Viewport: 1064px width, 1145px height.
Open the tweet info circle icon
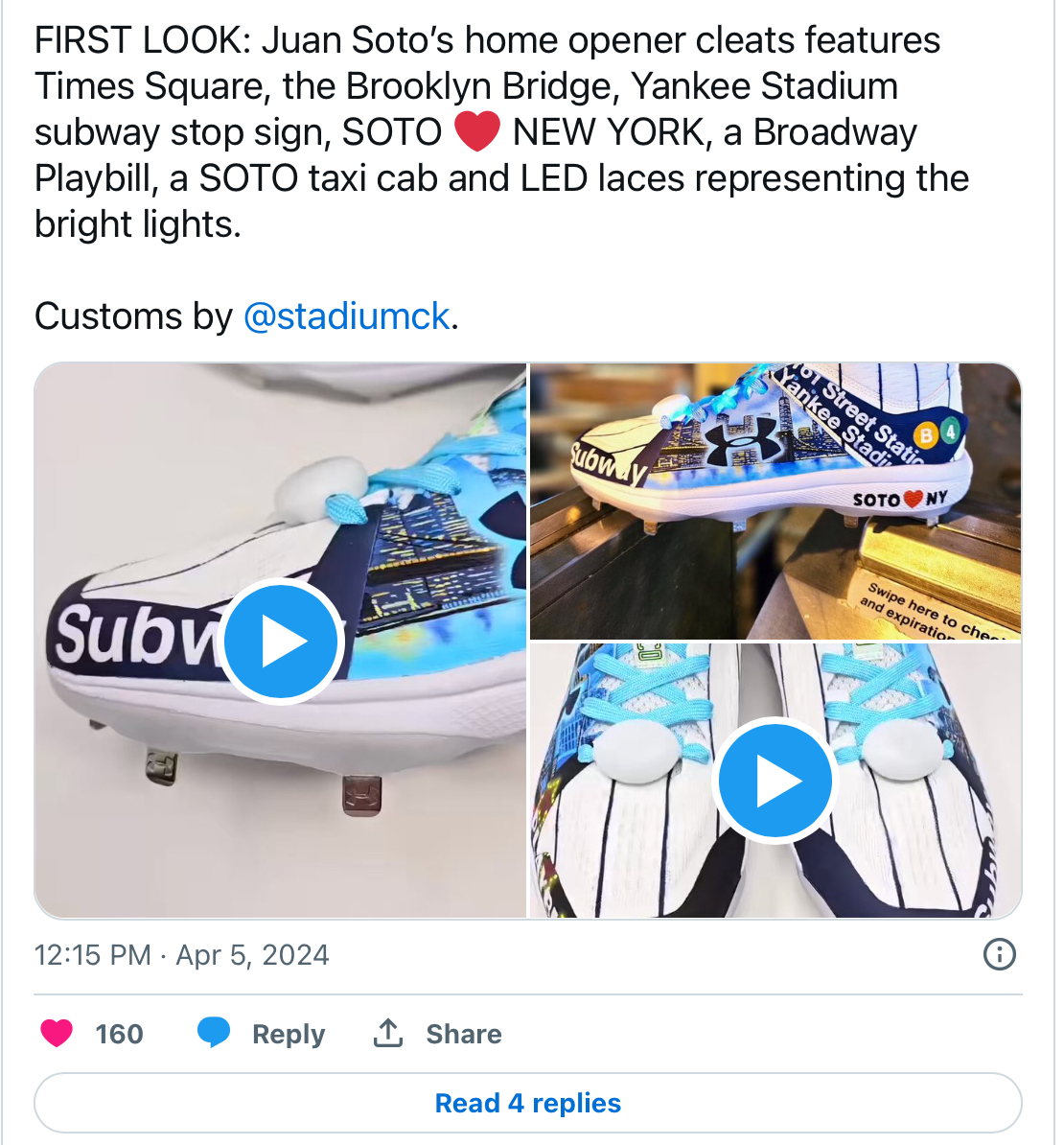pos(999,954)
